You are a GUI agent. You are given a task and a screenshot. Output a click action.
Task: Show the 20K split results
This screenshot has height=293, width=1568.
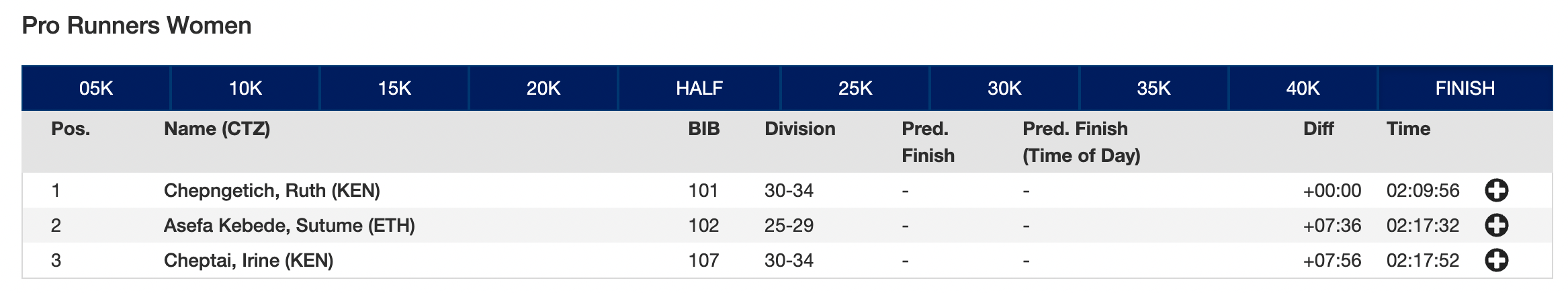tap(543, 88)
